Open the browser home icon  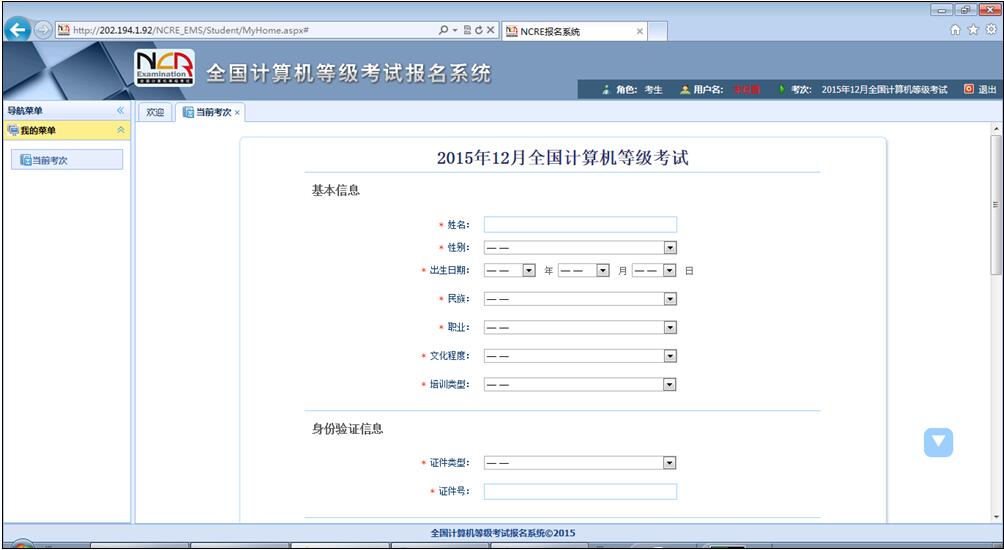(x=955, y=30)
